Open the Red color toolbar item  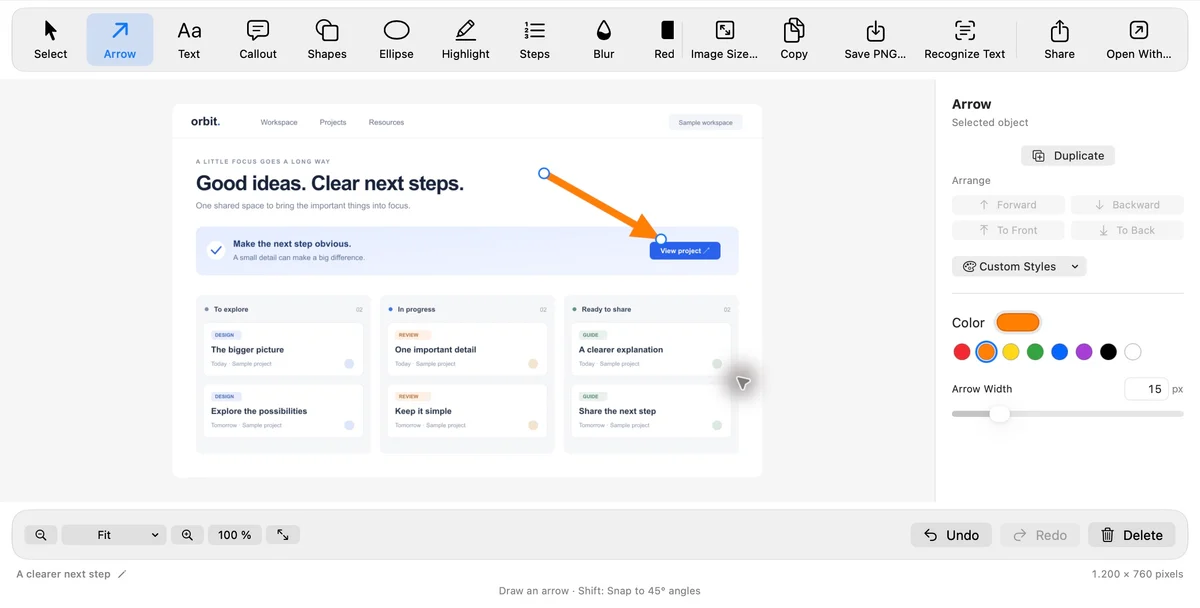(x=665, y=40)
